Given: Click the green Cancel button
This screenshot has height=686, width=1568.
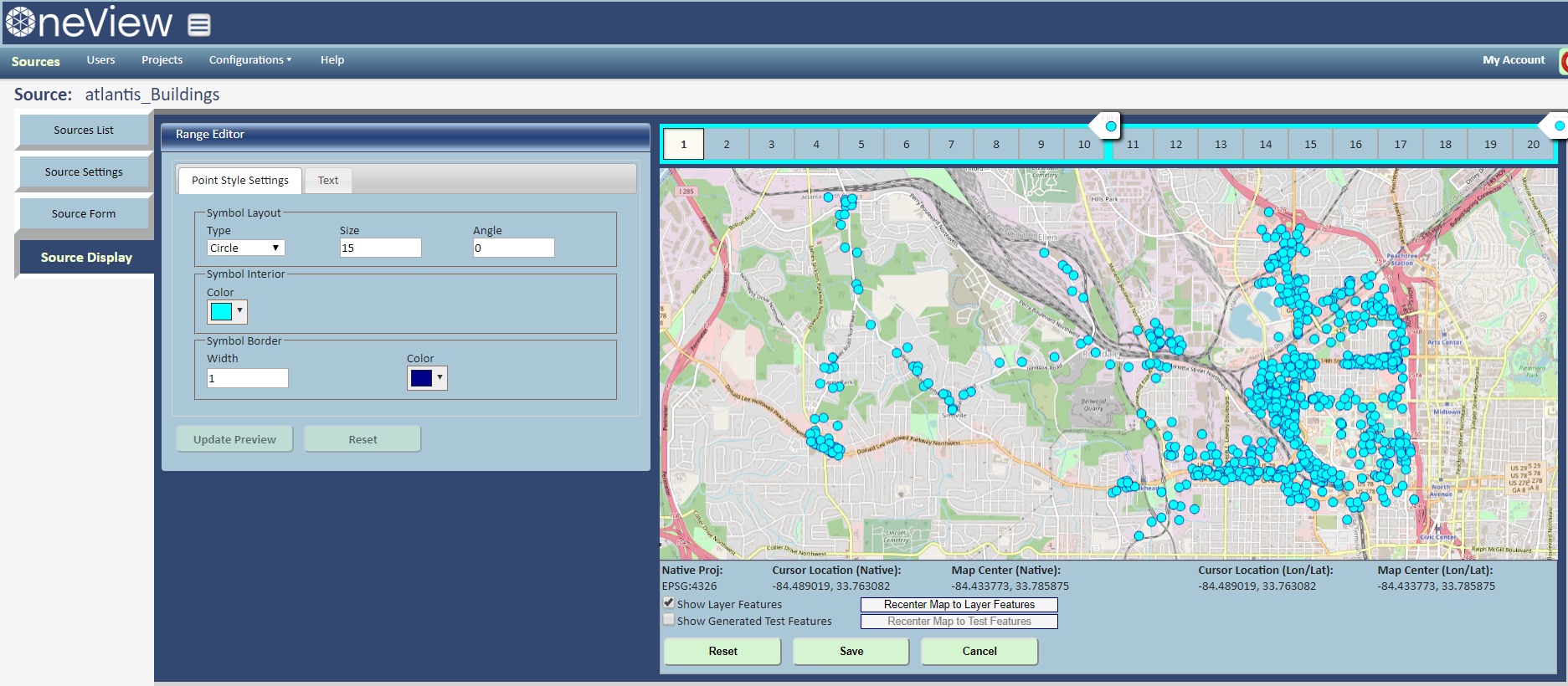Looking at the screenshot, I should pos(979,651).
